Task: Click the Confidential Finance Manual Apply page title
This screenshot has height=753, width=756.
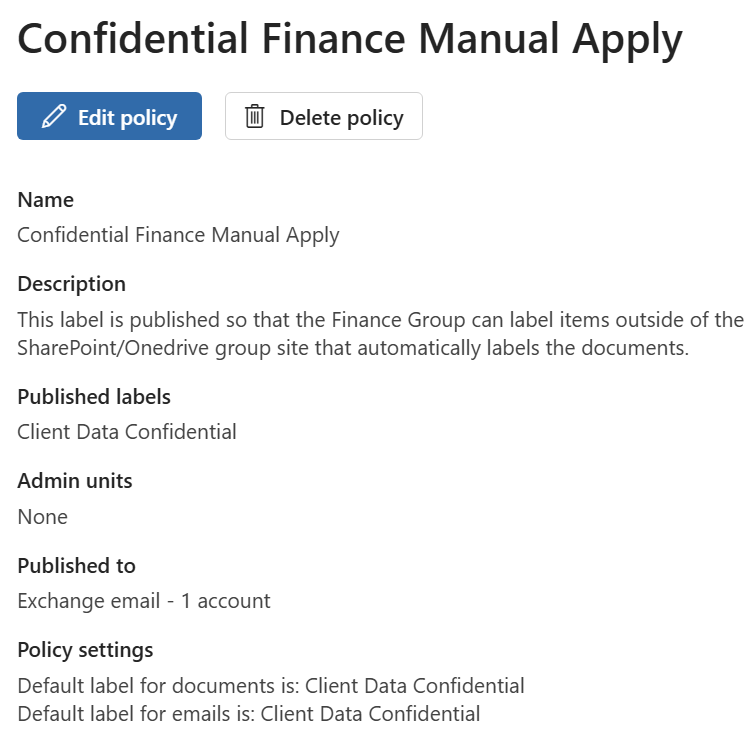Action: pos(350,39)
